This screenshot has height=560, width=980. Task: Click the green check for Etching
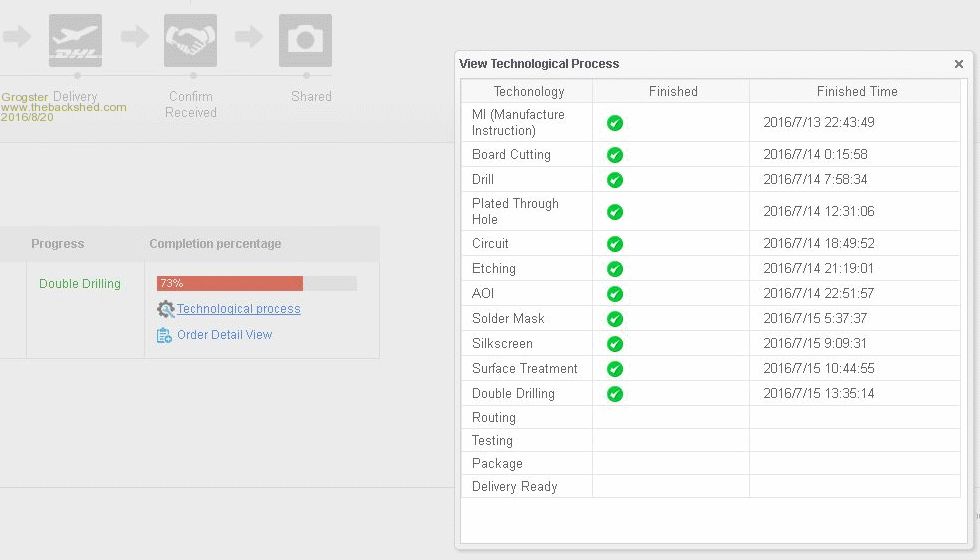tap(615, 269)
